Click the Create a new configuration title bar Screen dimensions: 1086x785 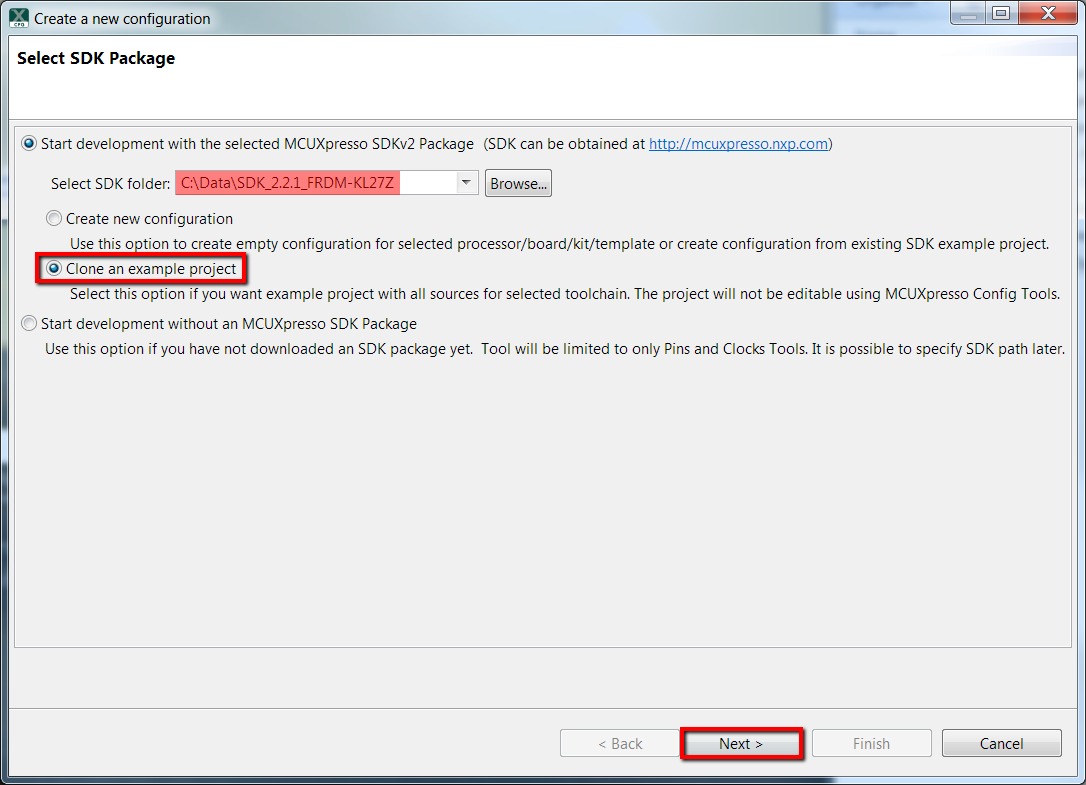[x=400, y=18]
